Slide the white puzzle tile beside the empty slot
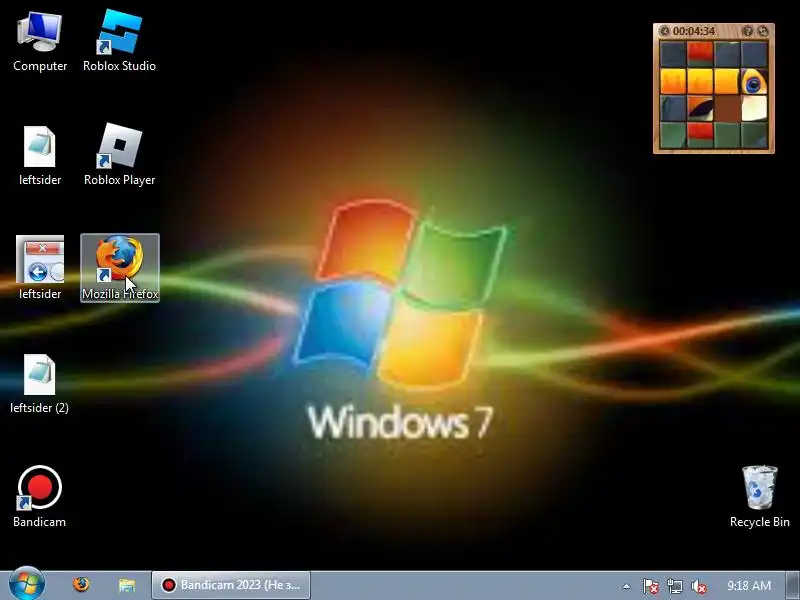 754,108
